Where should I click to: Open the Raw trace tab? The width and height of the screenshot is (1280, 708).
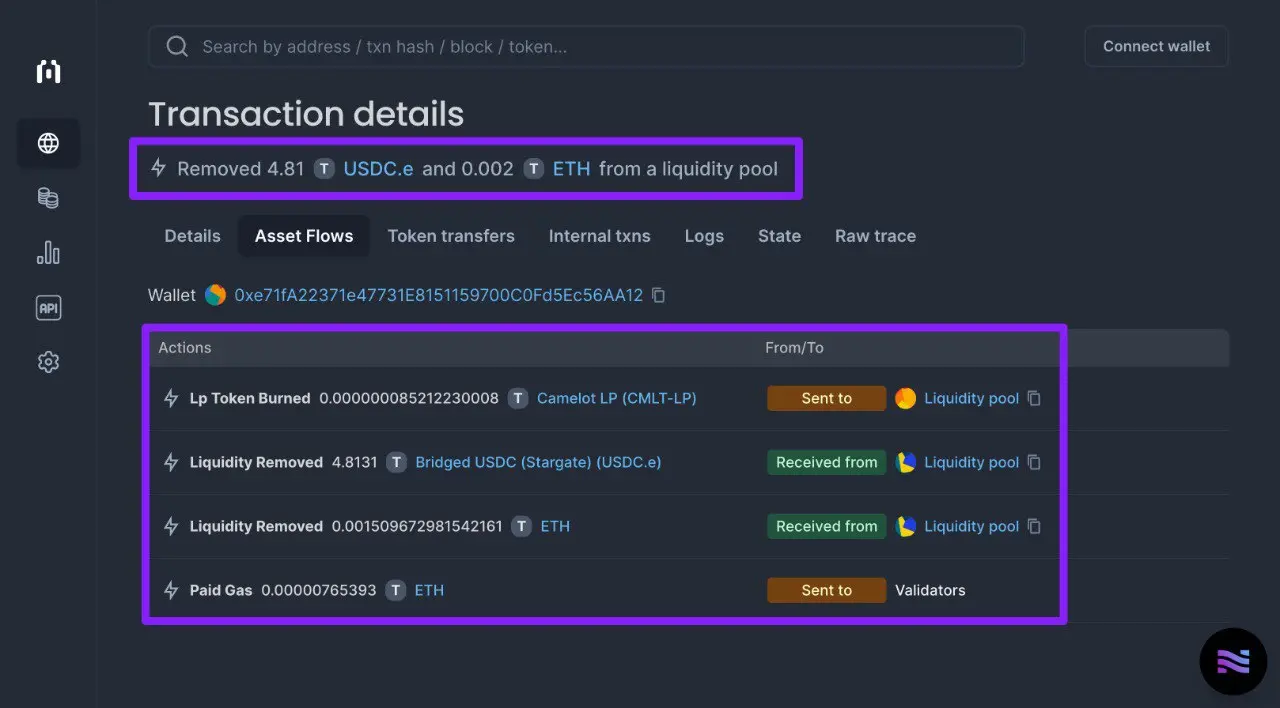[x=875, y=236]
